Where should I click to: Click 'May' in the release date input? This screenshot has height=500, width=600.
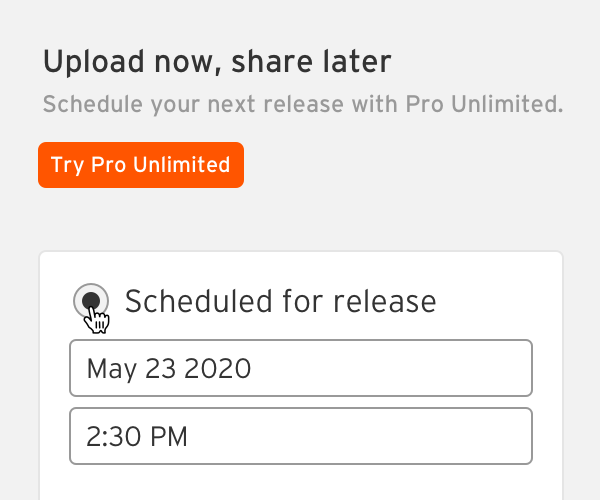point(111,370)
